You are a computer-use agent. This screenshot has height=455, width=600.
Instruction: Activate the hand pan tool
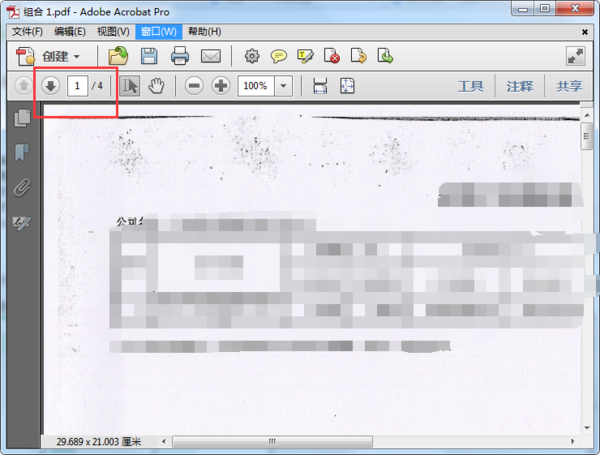tap(156, 86)
